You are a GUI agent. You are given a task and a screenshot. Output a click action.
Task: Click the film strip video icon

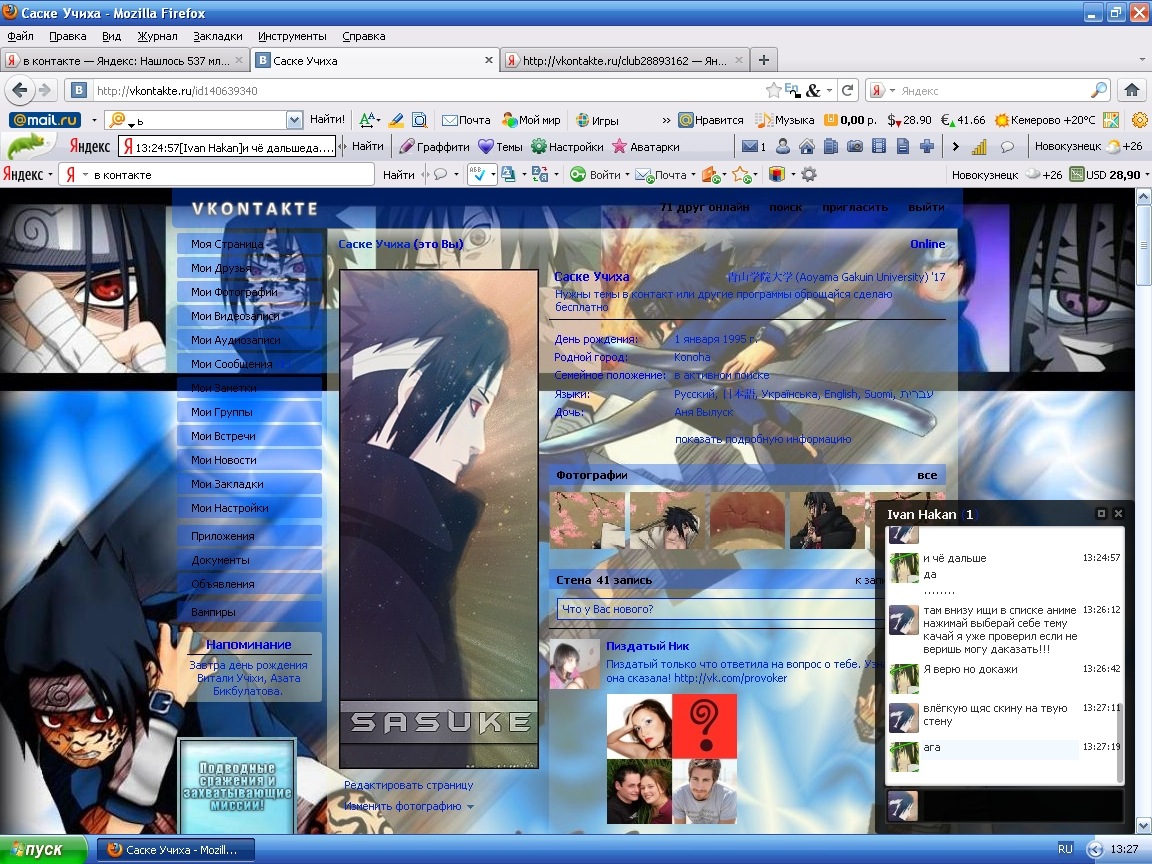pos(879,146)
